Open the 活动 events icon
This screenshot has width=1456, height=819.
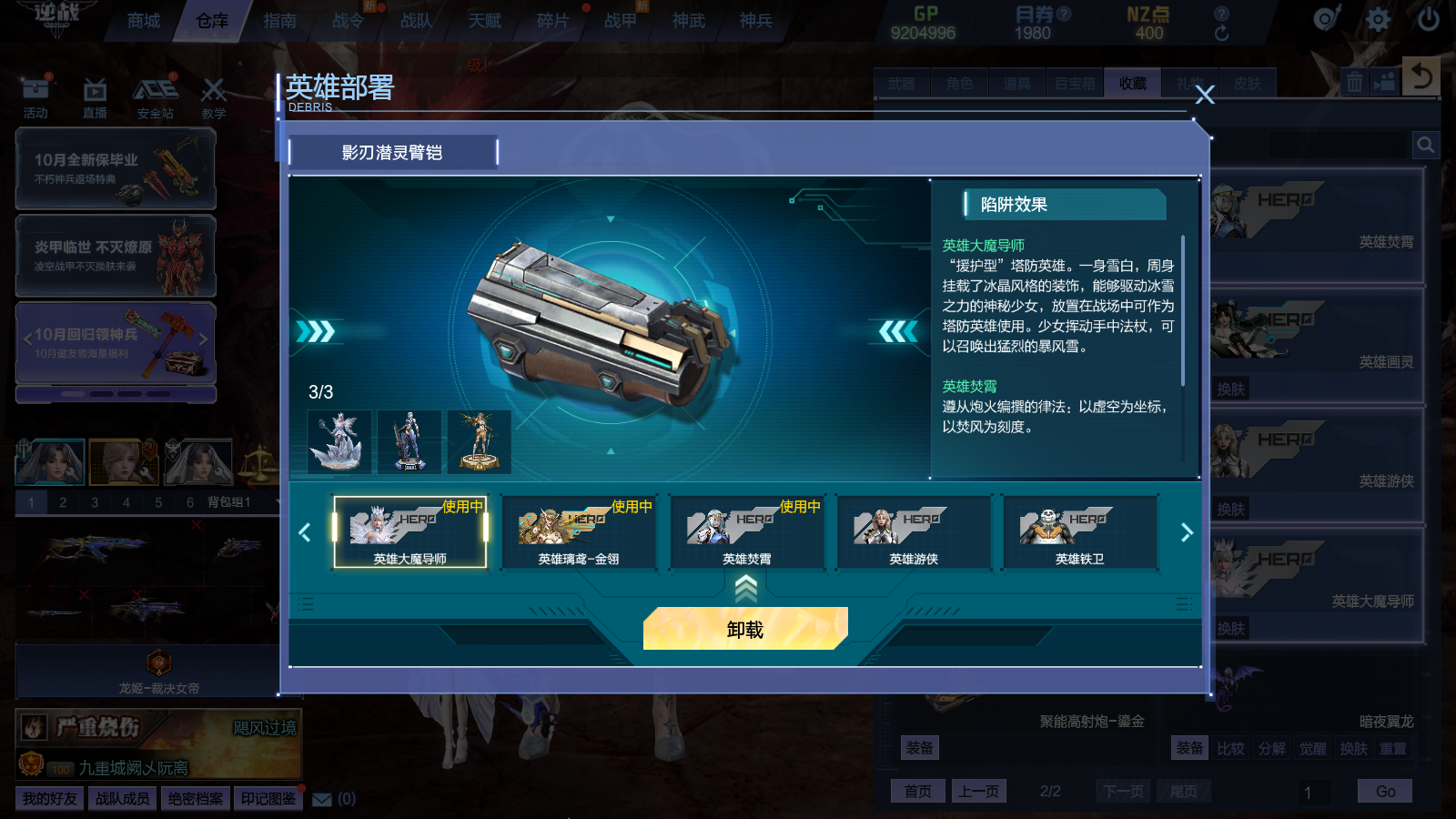click(x=35, y=97)
